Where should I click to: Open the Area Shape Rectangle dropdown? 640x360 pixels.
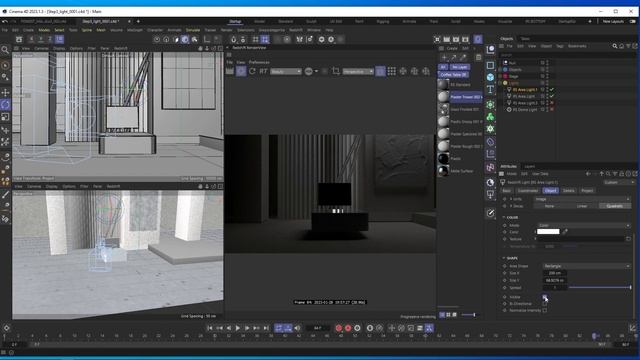click(587, 266)
